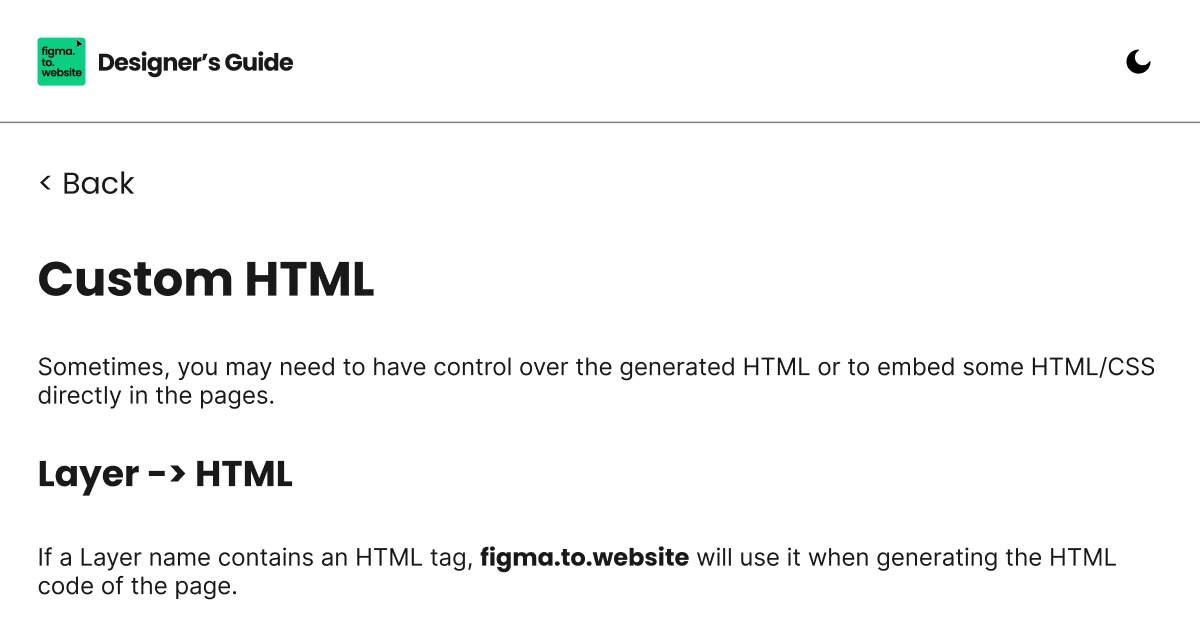
Task: Click the horizontal divider below the header
Action: point(600,122)
